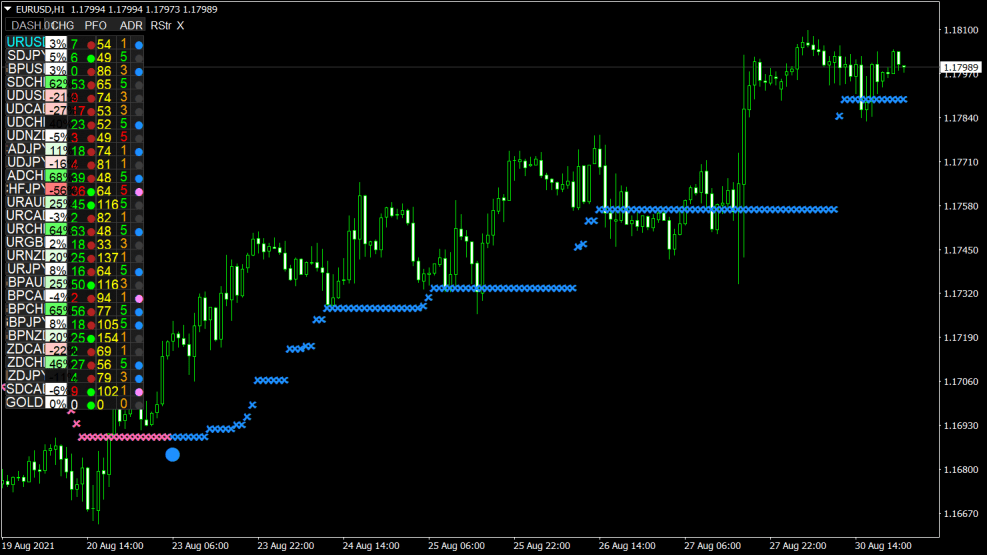The width and height of the screenshot is (987, 555).
Task: Click the green PFO dot in BPAUD row
Action: pos(91,285)
